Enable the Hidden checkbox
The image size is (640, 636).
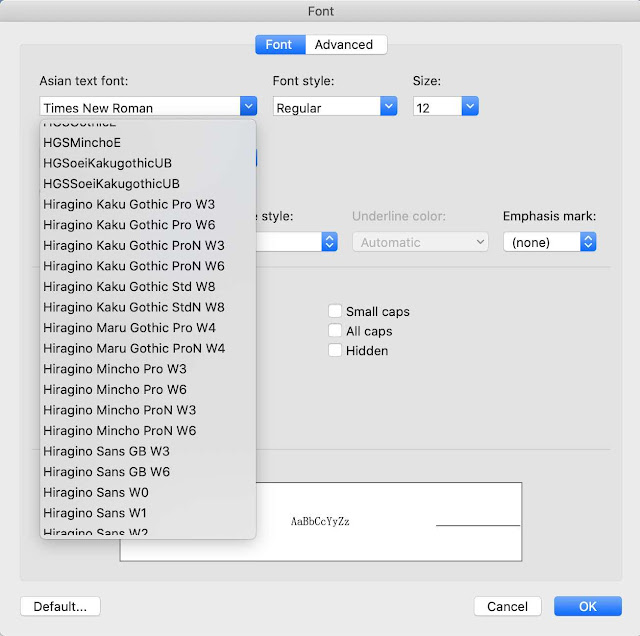click(335, 350)
